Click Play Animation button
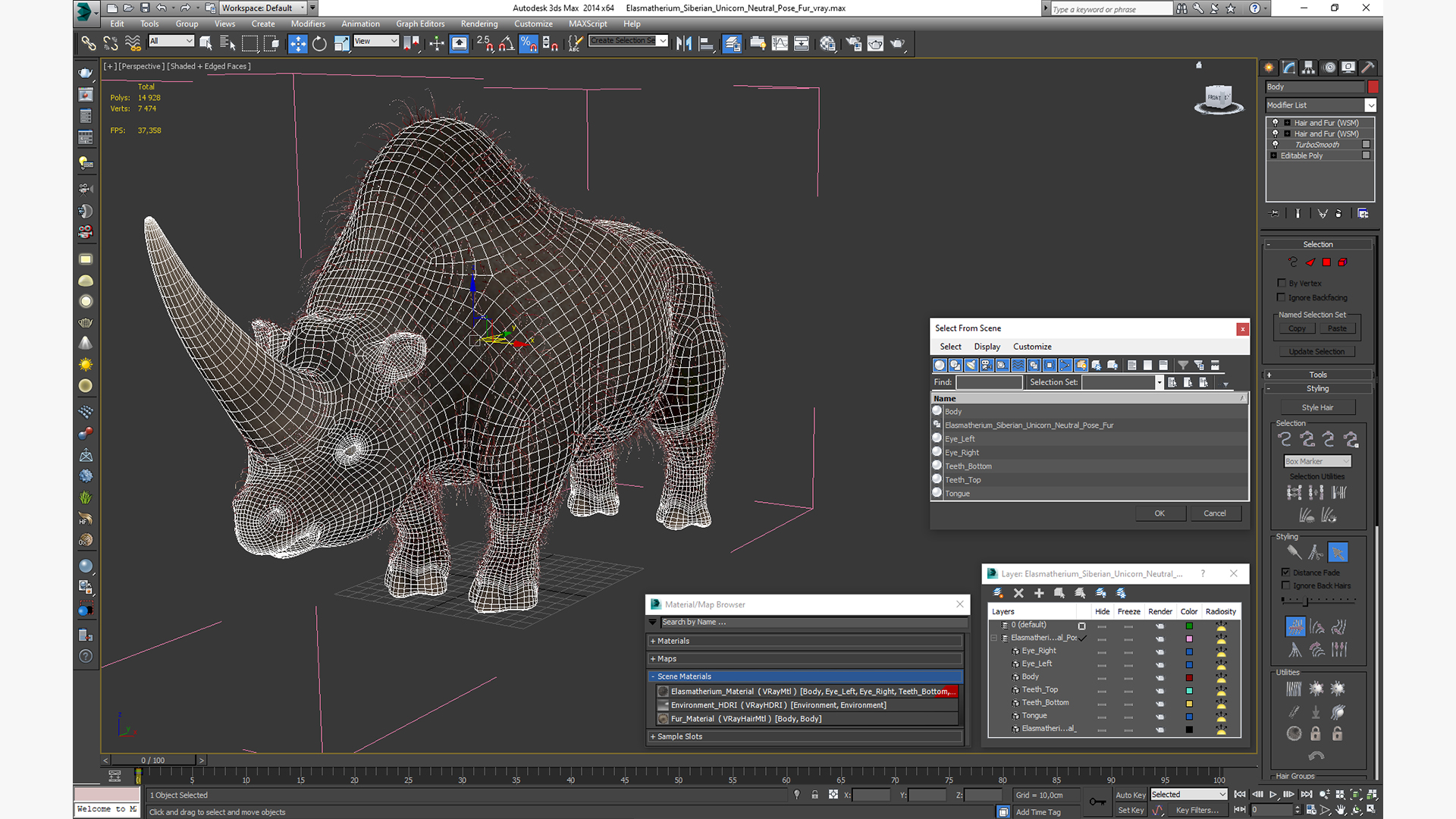The height and width of the screenshot is (819, 1456). [1273, 795]
